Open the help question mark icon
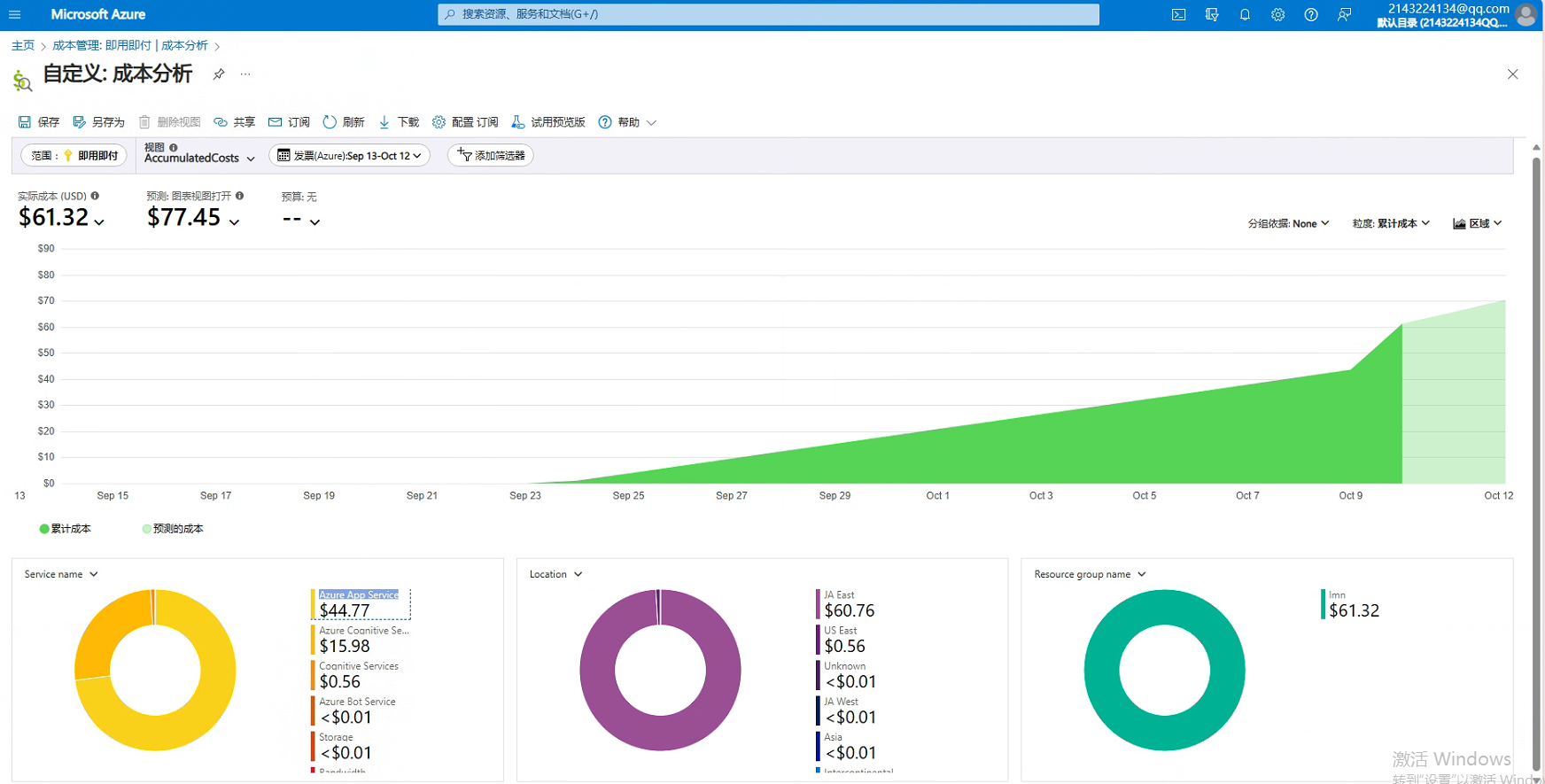The height and width of the screenshot is (784, 1545). 1311,14
